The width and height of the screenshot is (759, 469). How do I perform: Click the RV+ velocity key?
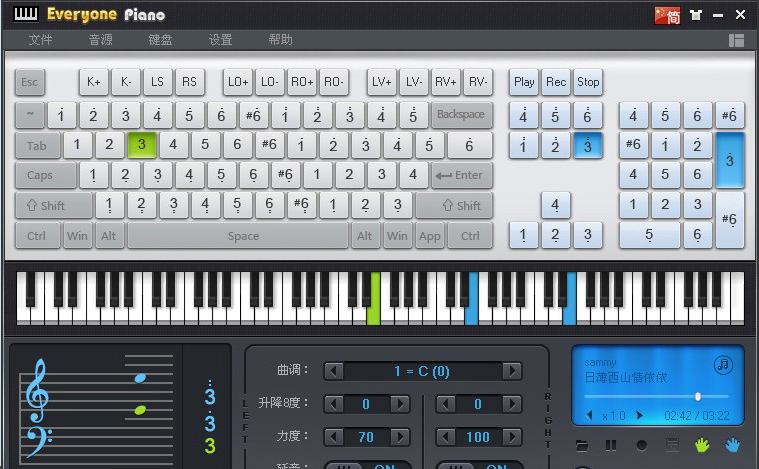(x=445, y=82)
